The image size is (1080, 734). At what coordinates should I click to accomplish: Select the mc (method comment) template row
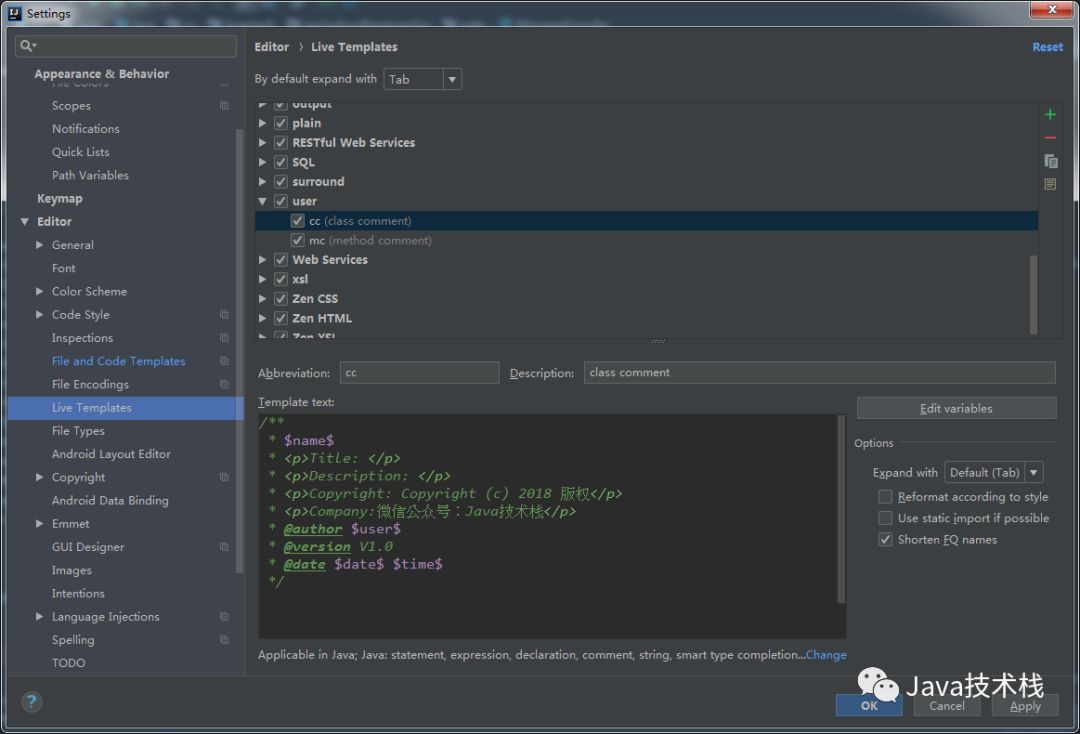click(646, 240)
